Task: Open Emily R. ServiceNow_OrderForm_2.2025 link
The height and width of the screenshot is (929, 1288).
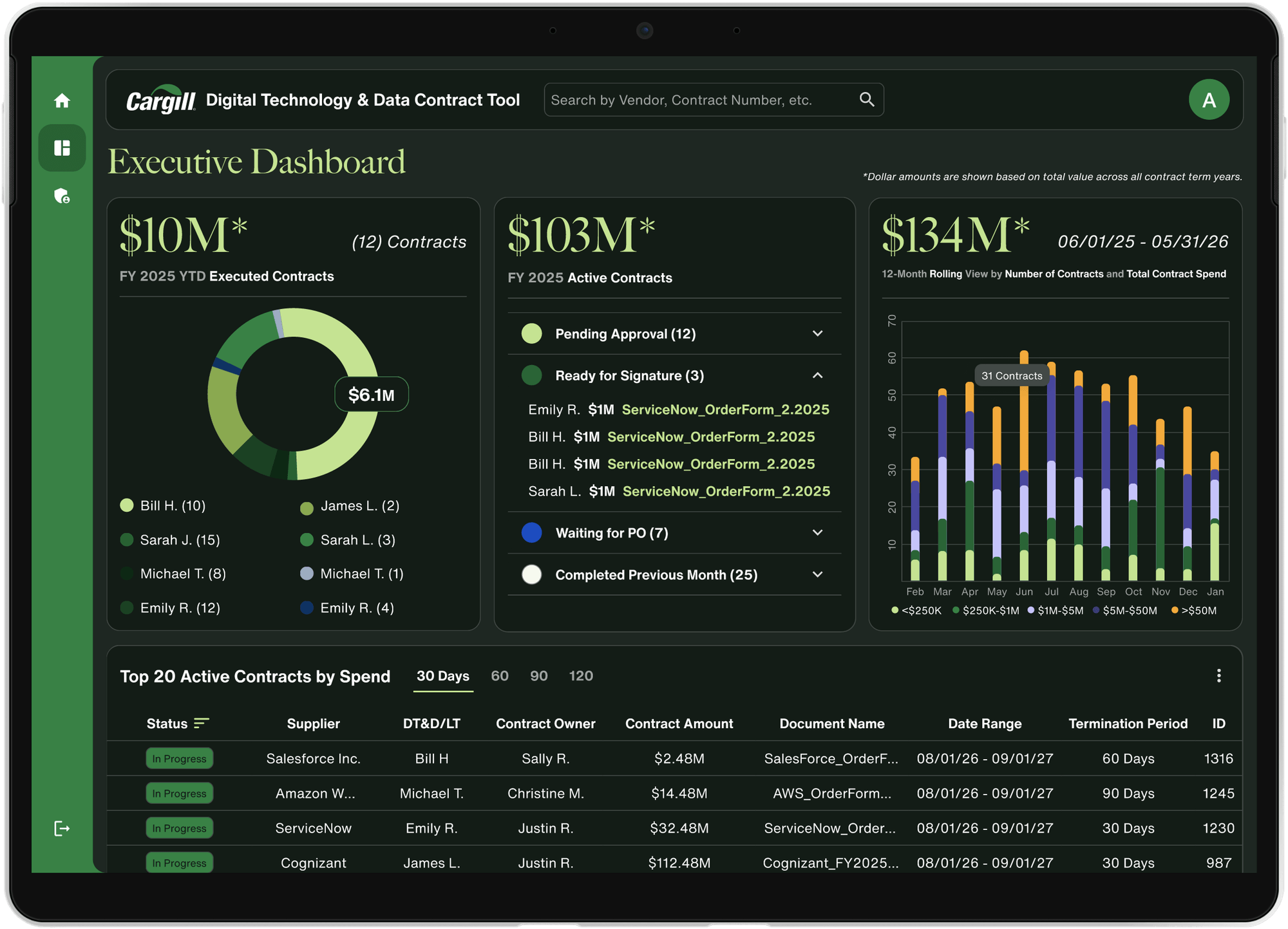Action: pos(725,409)
